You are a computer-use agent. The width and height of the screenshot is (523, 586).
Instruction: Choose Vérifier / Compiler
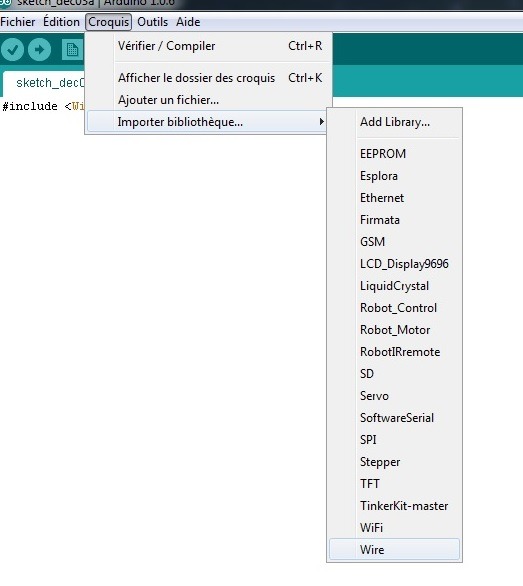(209, 46)
